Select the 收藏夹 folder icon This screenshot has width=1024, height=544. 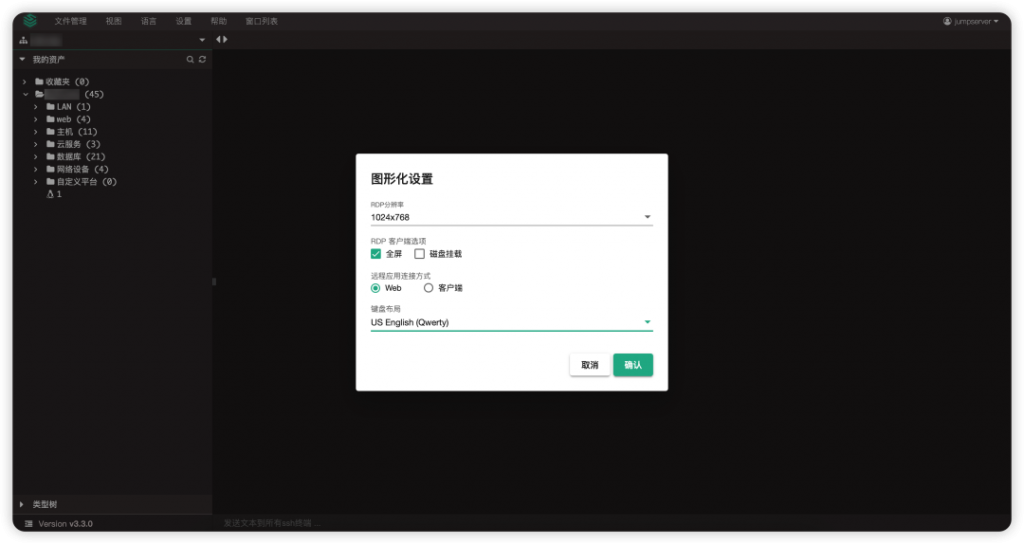39,82
